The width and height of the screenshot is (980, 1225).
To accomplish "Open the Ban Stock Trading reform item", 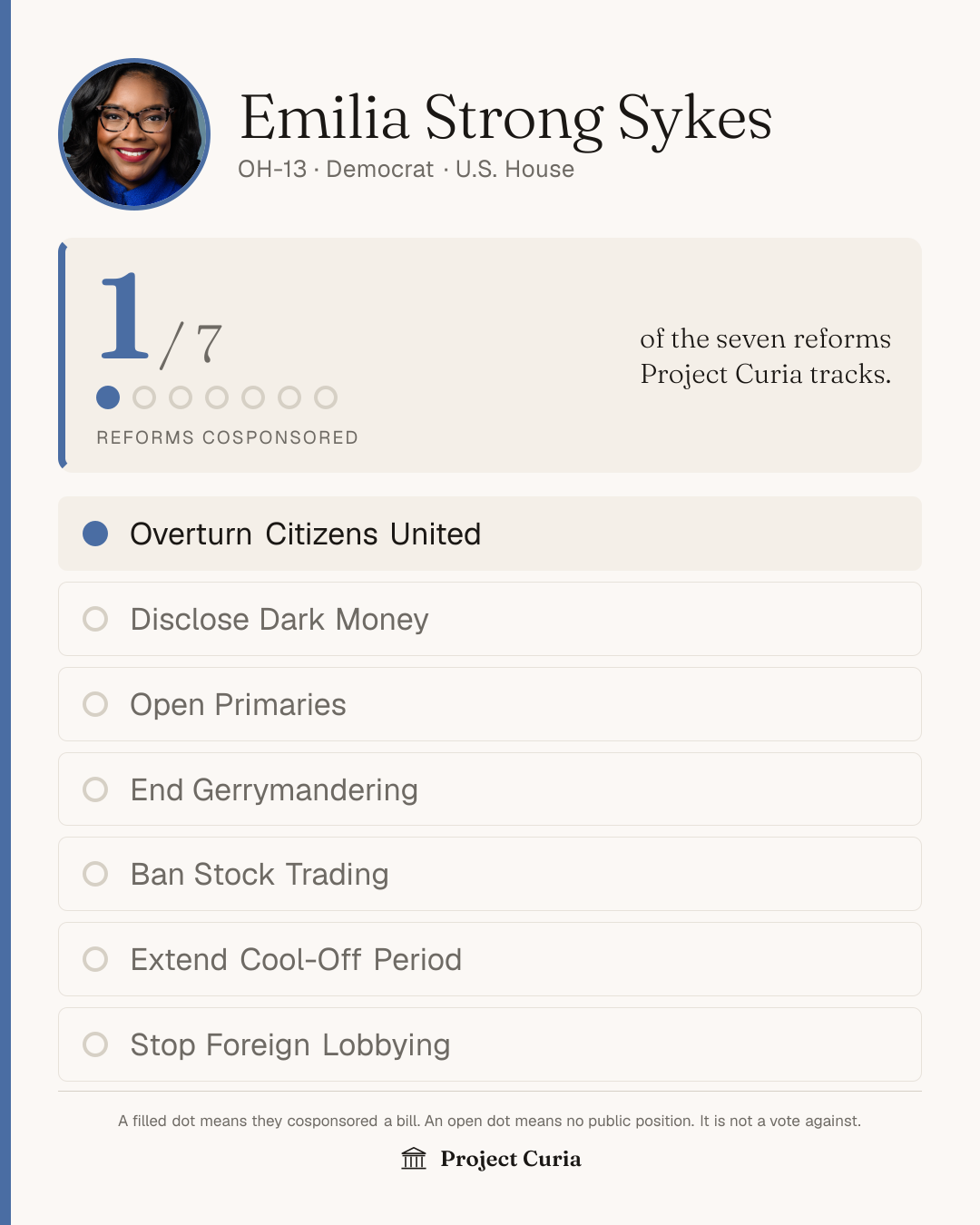I will coord(490,874).
